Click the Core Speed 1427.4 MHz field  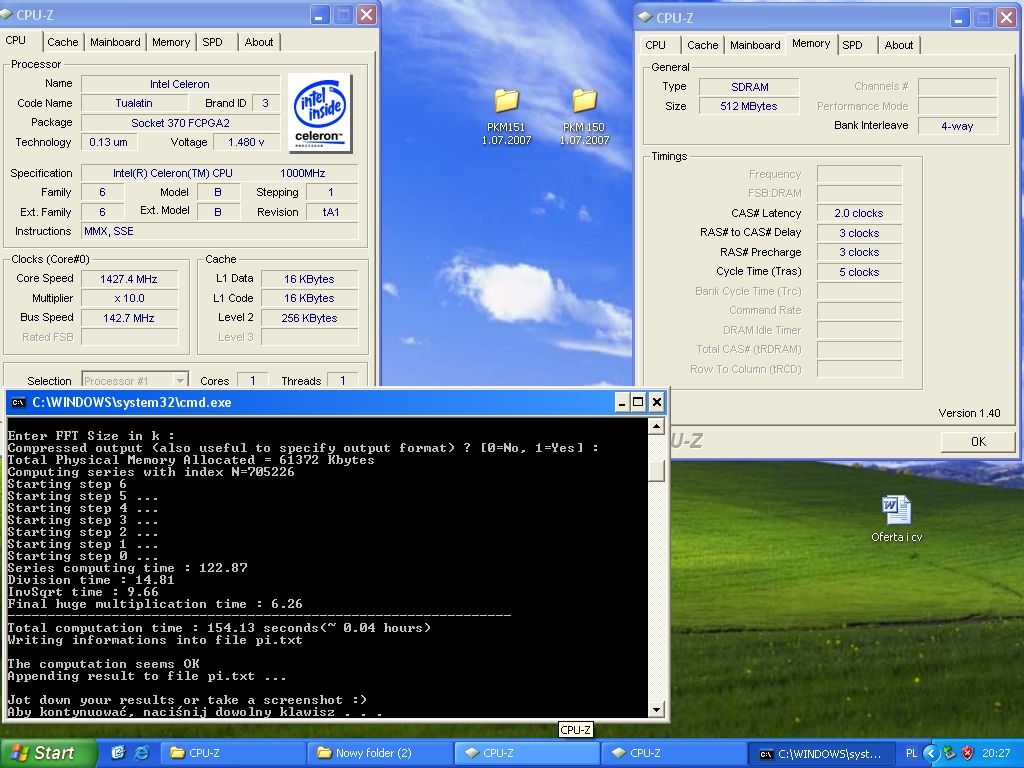[x=129, y=279]
